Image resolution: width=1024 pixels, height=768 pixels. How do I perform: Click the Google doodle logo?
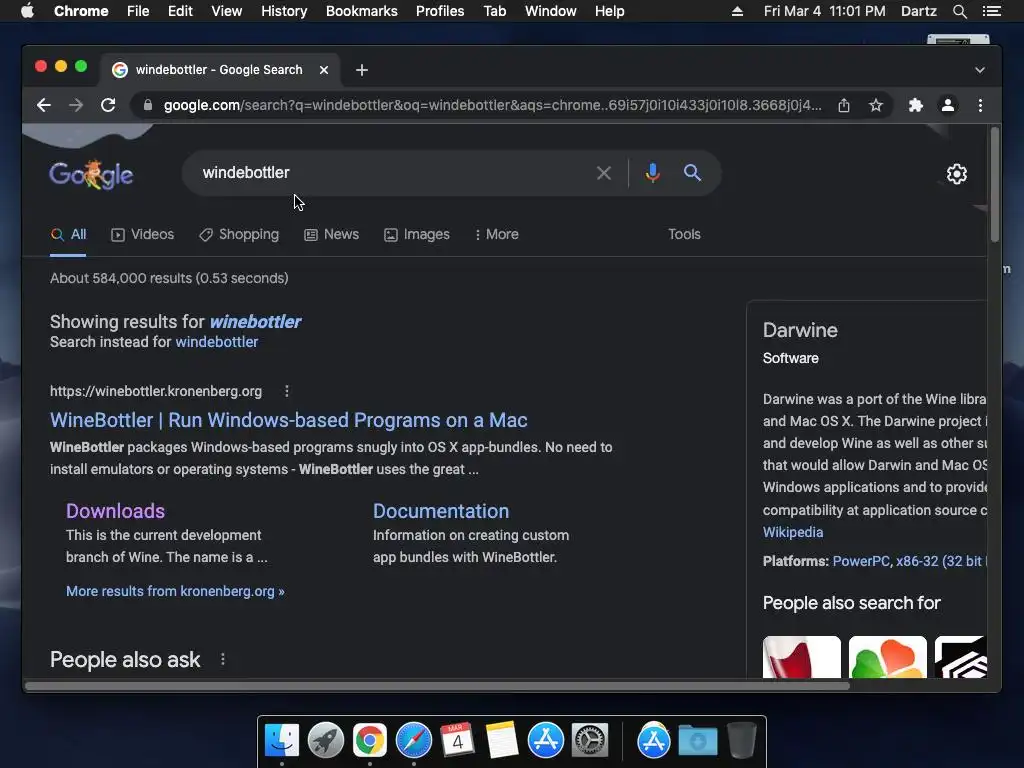coord(91,174)
